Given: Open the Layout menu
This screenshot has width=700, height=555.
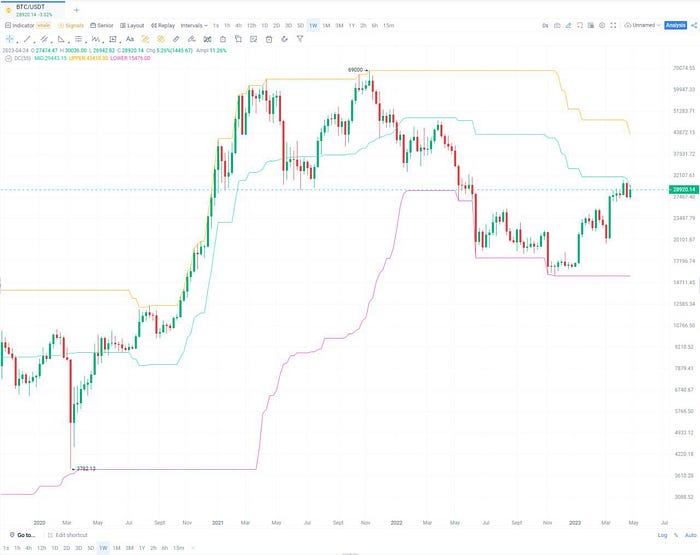Looking at the screenshot, I should (132, 25).
